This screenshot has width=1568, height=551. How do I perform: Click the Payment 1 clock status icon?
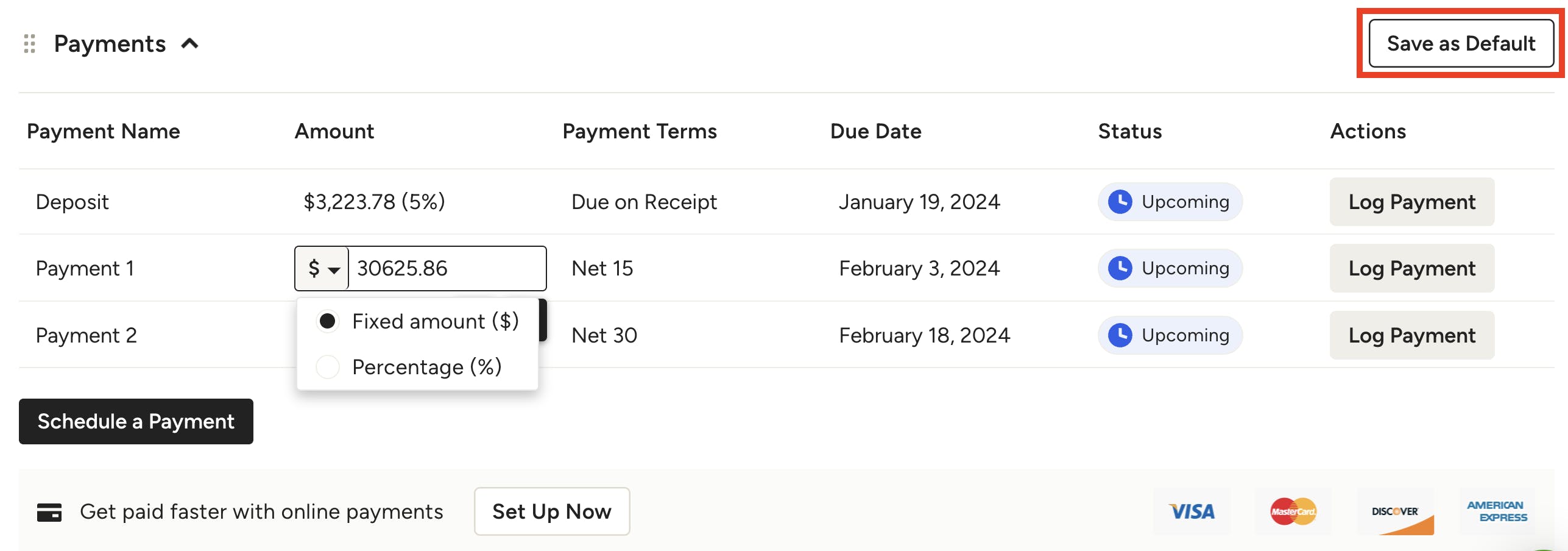(x=1120, y=268)
